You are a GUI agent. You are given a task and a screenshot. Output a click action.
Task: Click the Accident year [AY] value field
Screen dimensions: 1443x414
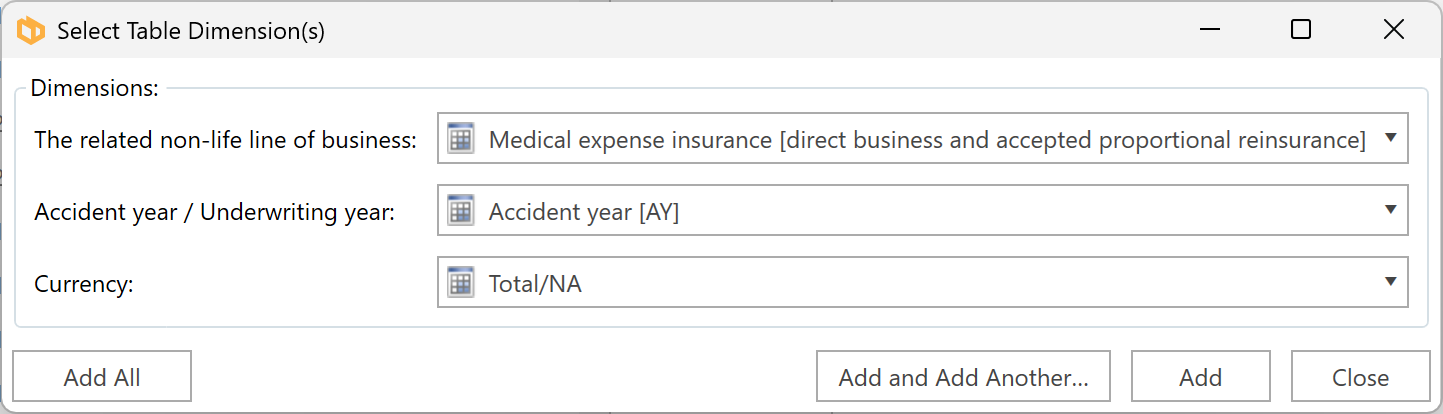point(583,212)
